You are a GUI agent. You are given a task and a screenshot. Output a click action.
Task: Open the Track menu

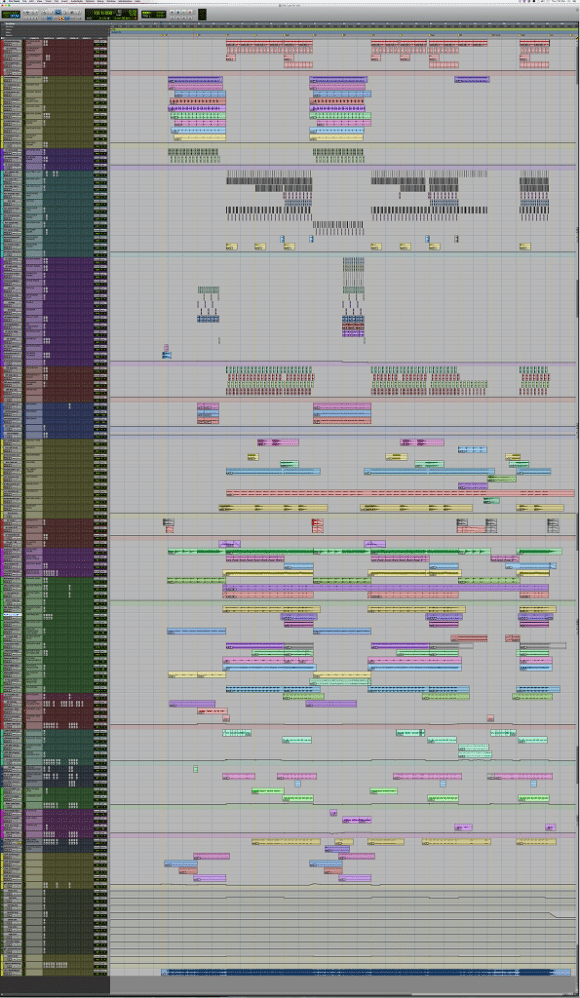click(48, 2)
